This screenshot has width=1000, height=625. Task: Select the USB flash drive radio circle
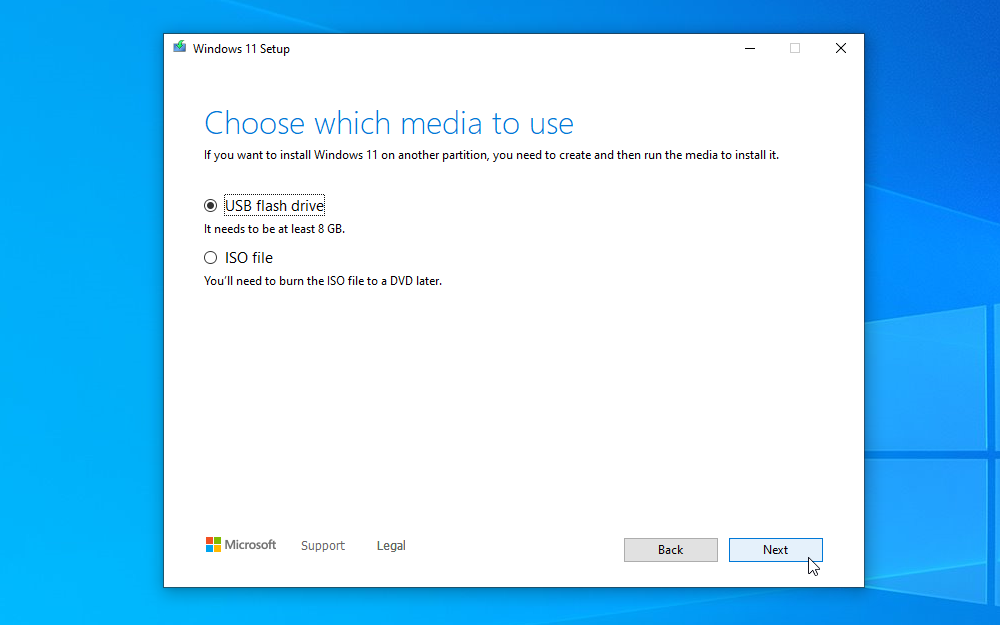pyautogui.click(x=210, y=206)
